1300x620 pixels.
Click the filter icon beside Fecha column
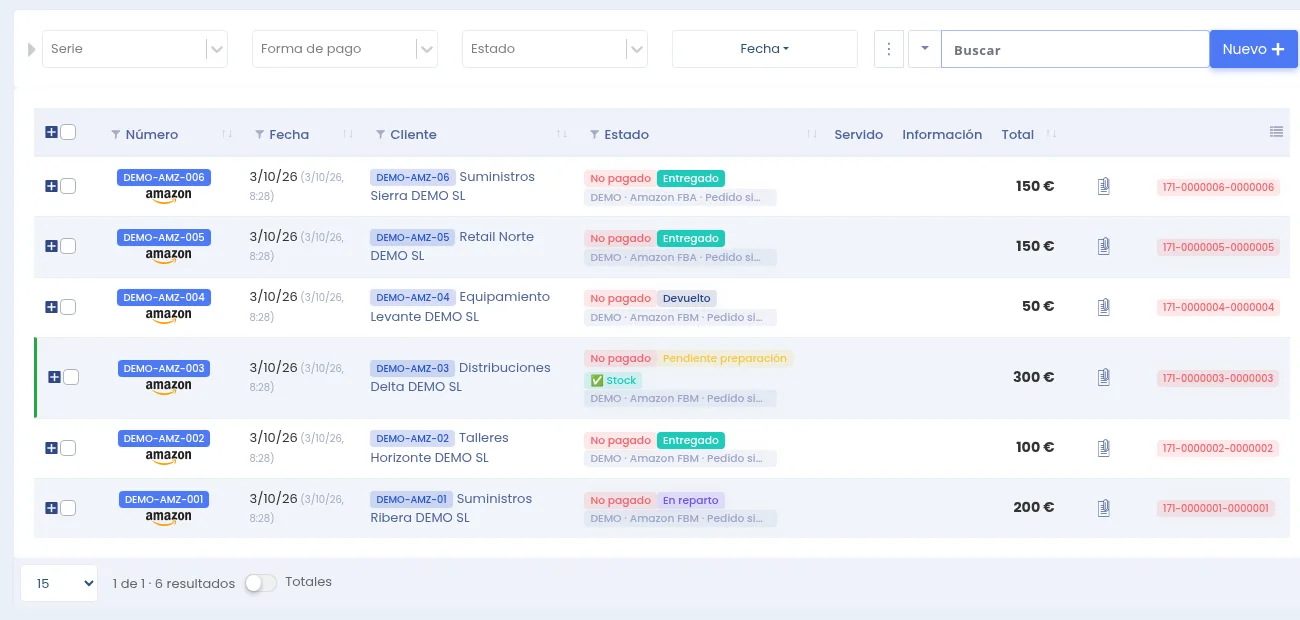(260, 134)
